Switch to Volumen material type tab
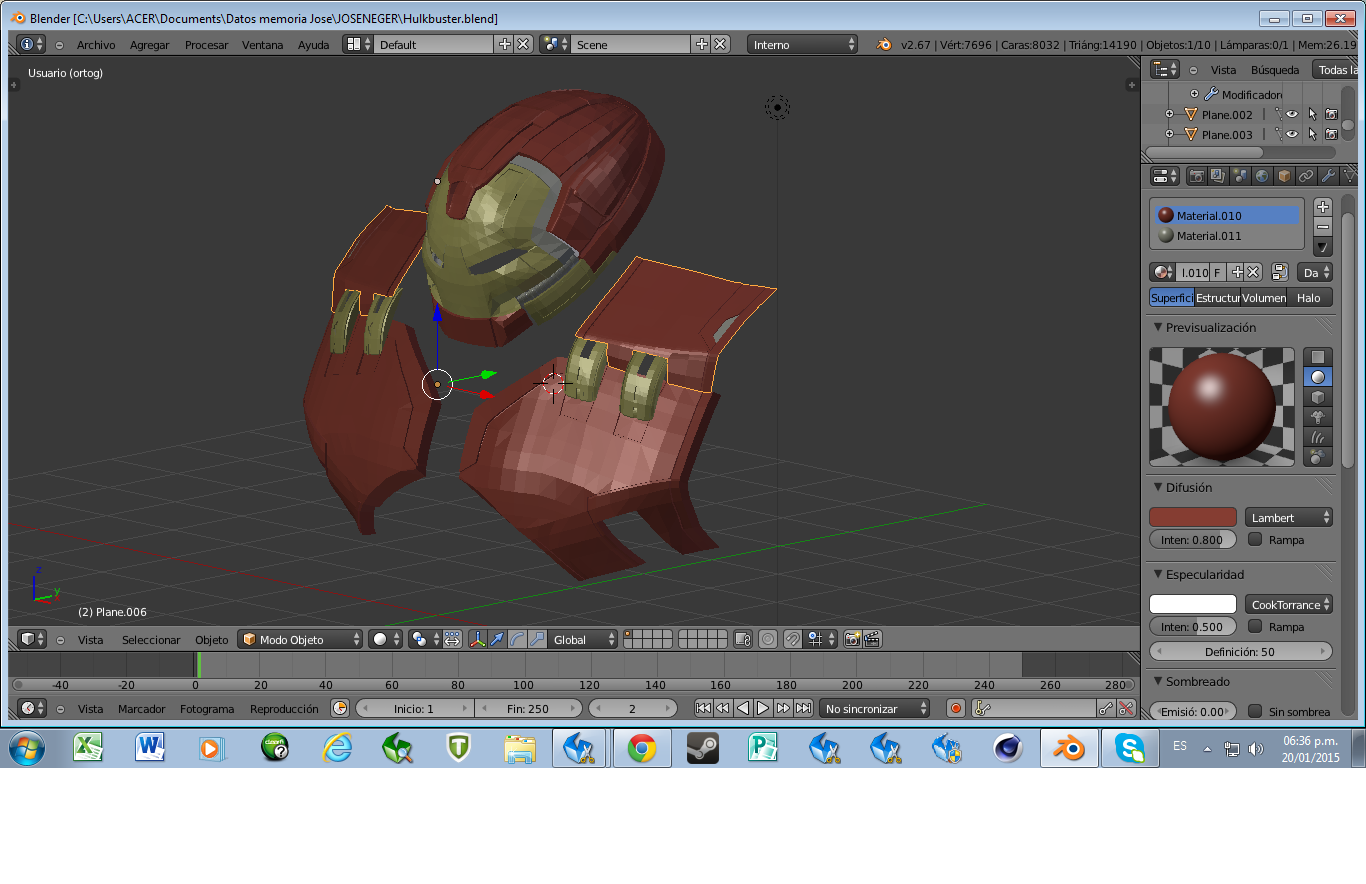This screenshot has width=1366, height=884. (1264, 297)
